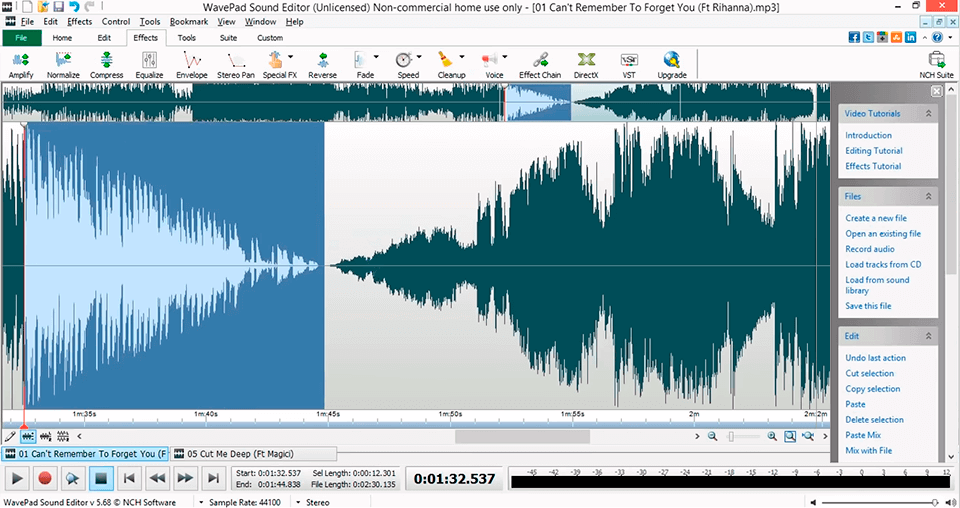Open the Envelope effect

click(192, 65)
